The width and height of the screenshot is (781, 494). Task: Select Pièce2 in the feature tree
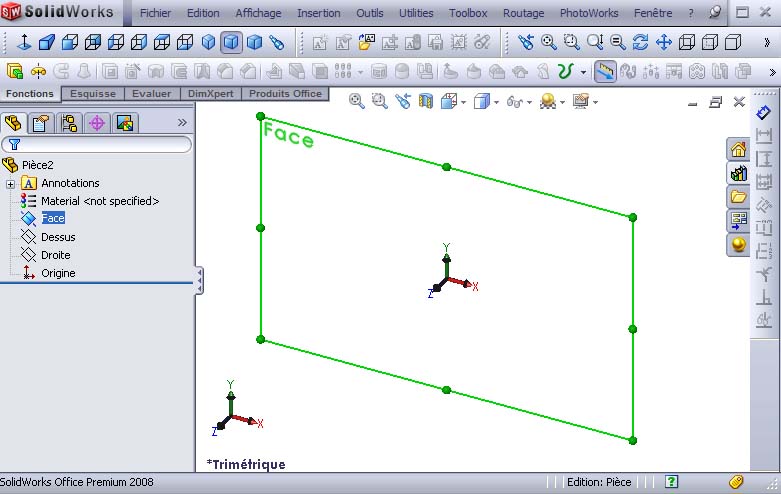tap(37, 165)
